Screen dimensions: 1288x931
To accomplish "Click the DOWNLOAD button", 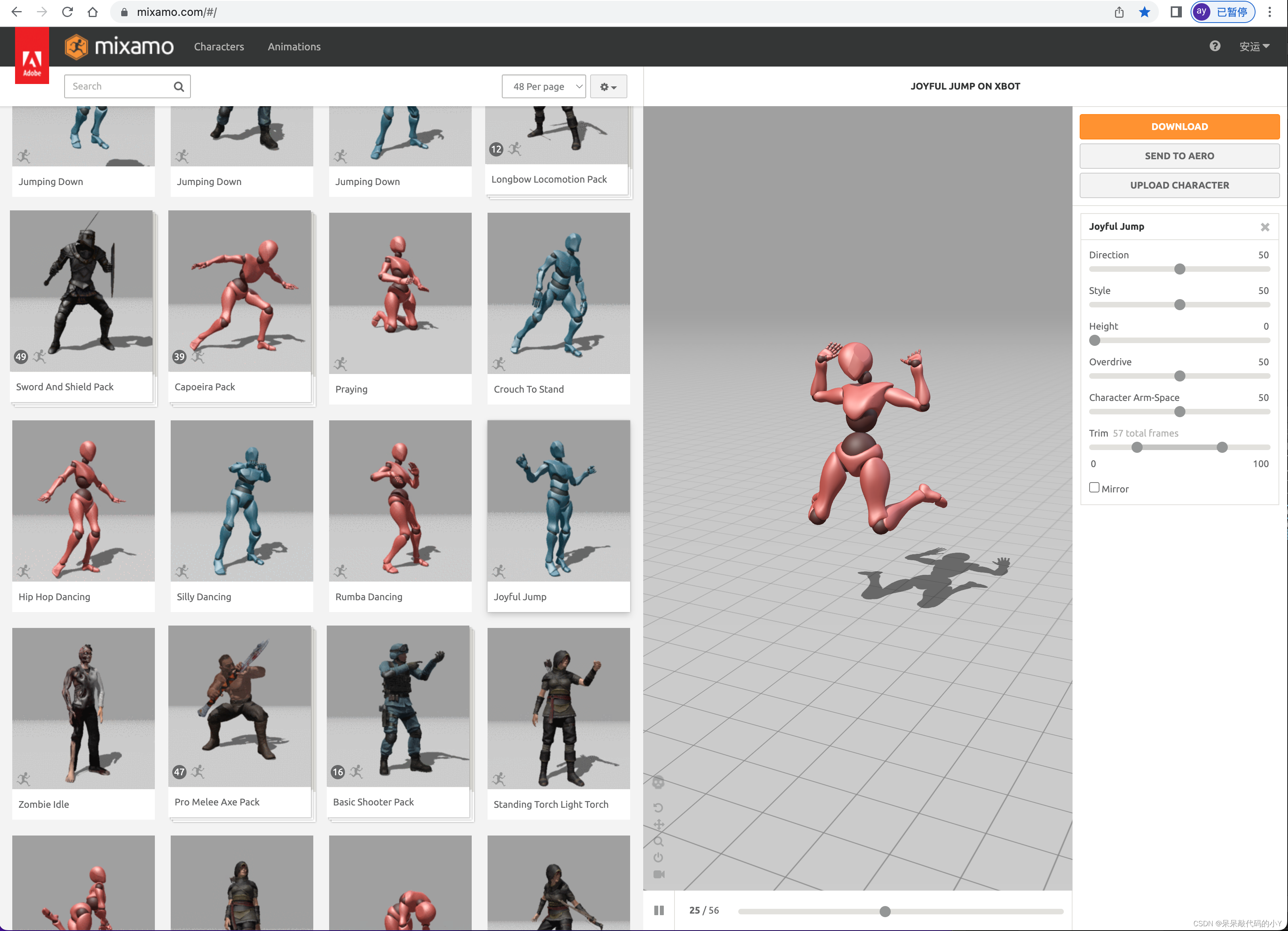I will (1179, 127).
